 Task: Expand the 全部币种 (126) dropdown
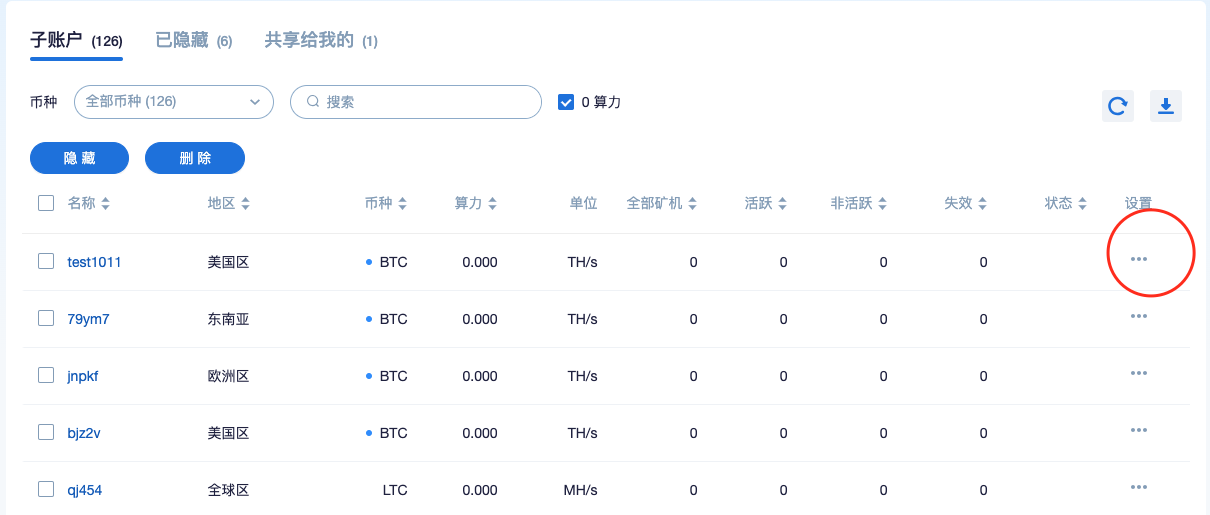pyautogui.click(x=174, y=102)
